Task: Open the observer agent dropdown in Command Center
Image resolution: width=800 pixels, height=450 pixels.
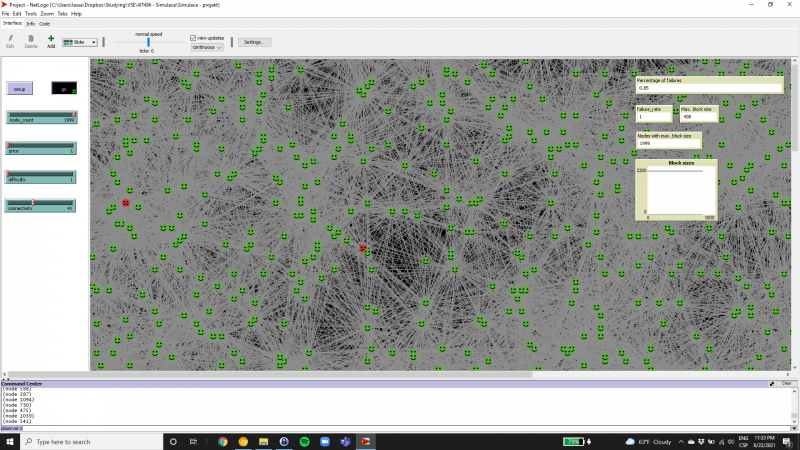Action: [14, 428]
